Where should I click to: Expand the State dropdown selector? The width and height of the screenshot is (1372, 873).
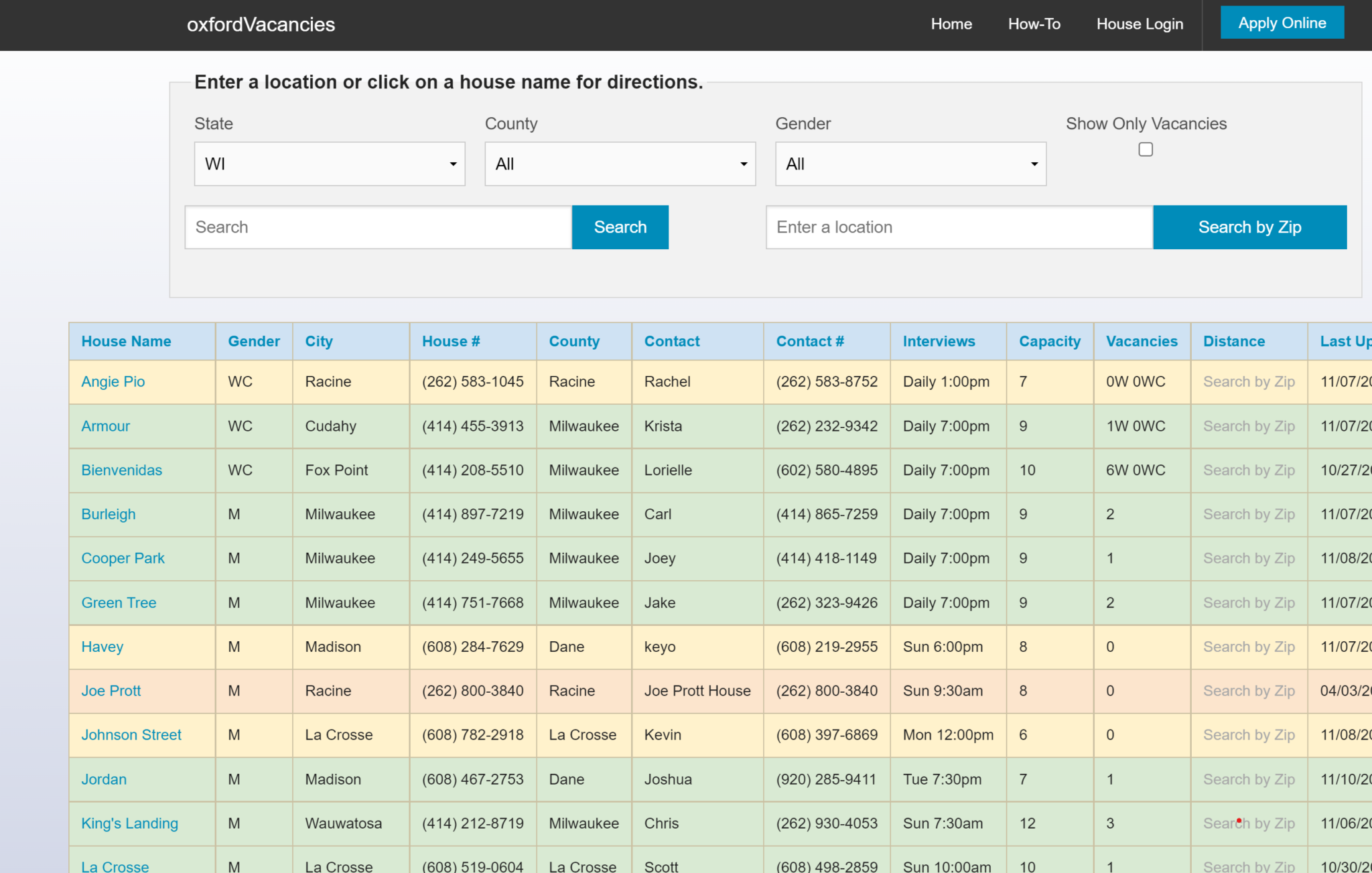pos(329,163)
